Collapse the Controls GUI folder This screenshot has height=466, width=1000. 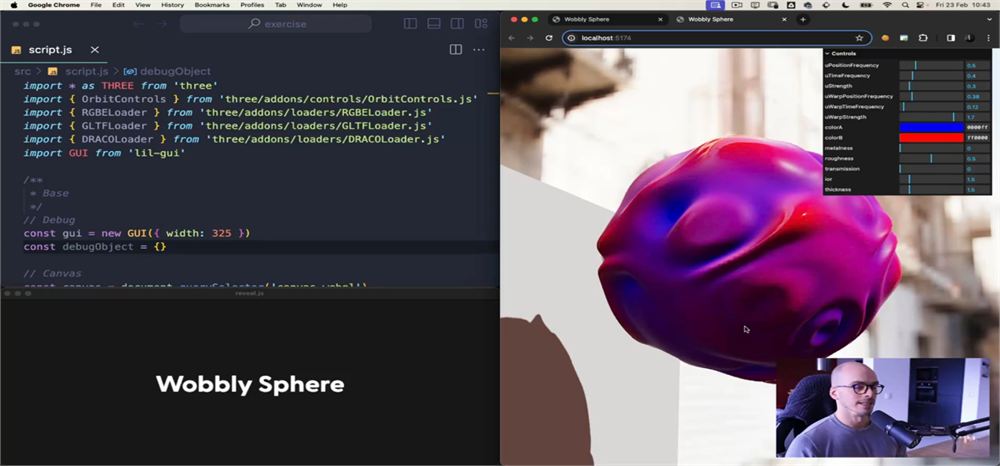pos(907,54)
